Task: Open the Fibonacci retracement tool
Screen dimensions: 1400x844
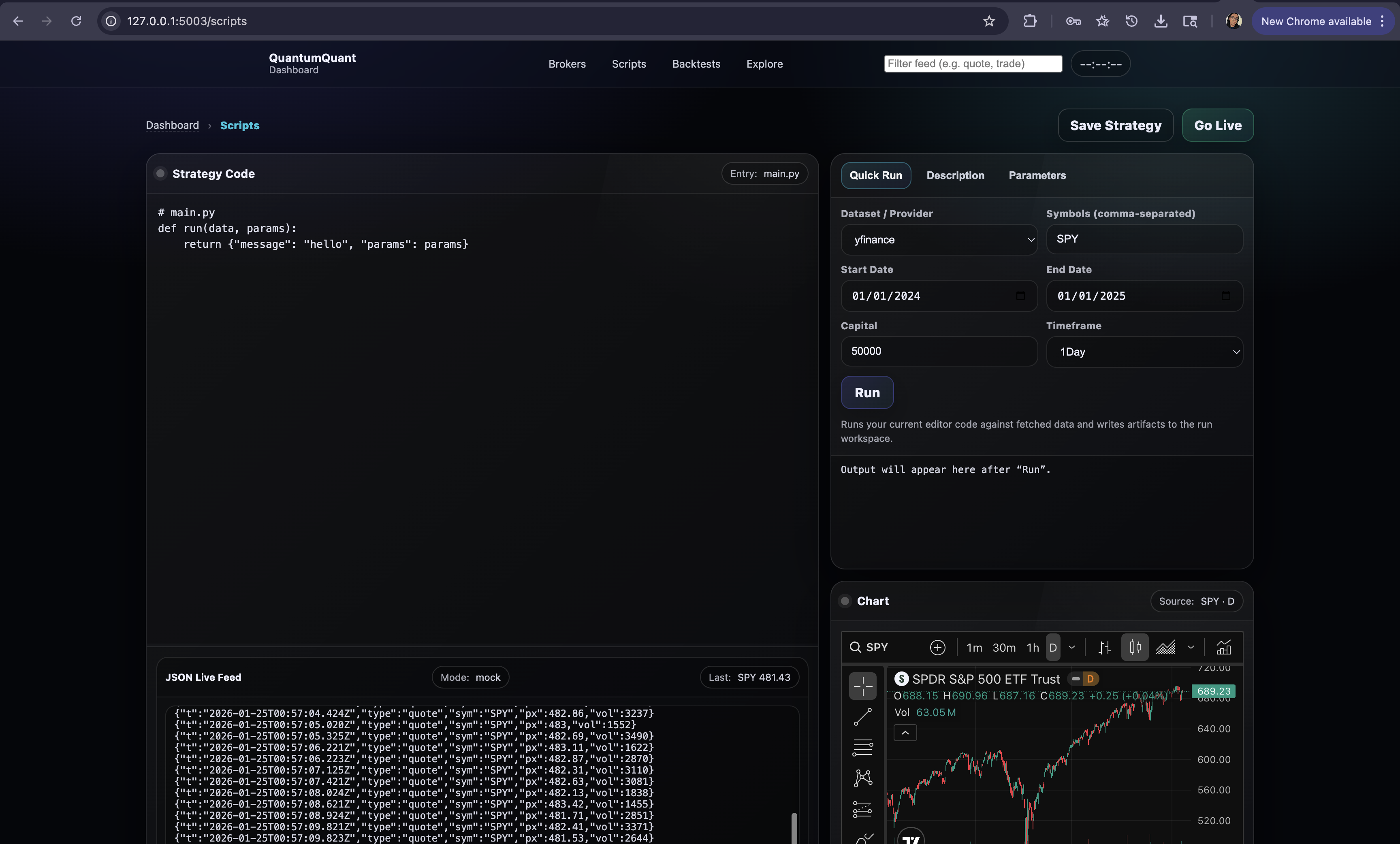Action: coord(862,748)
